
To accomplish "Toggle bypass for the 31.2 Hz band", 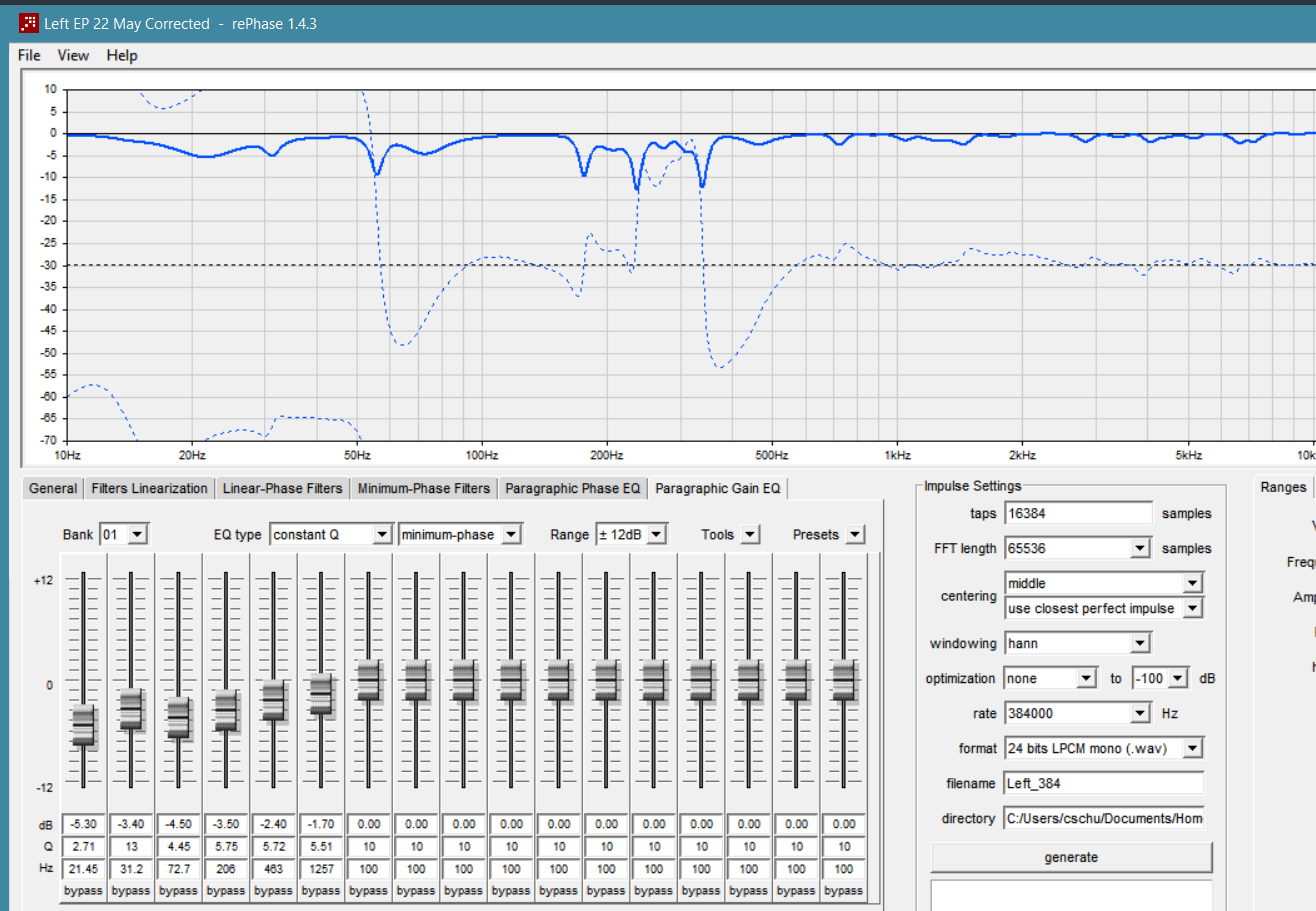I will (131, 890).
